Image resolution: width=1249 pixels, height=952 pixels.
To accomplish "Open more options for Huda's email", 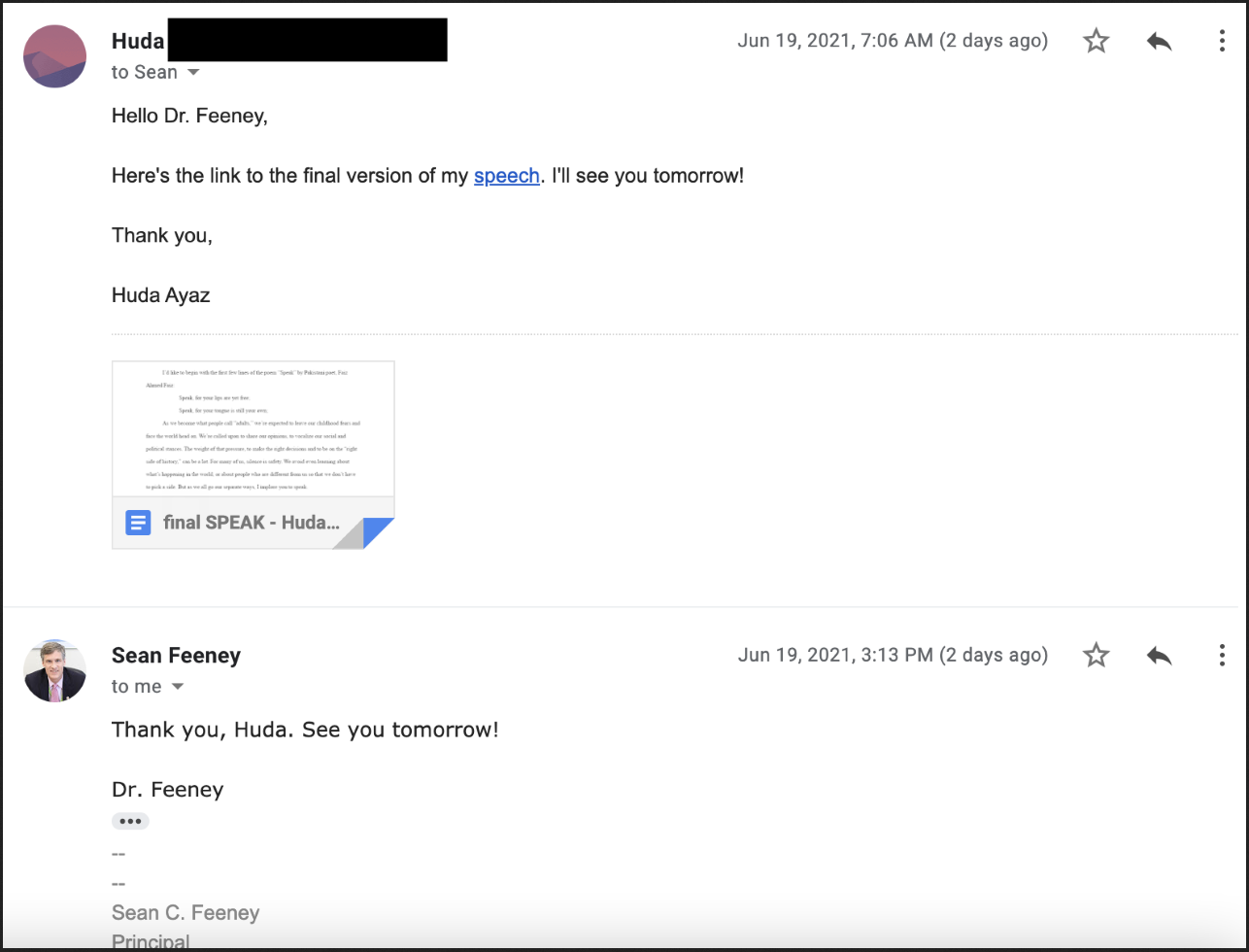I will pyautogui.click(x=1222, y=41).
